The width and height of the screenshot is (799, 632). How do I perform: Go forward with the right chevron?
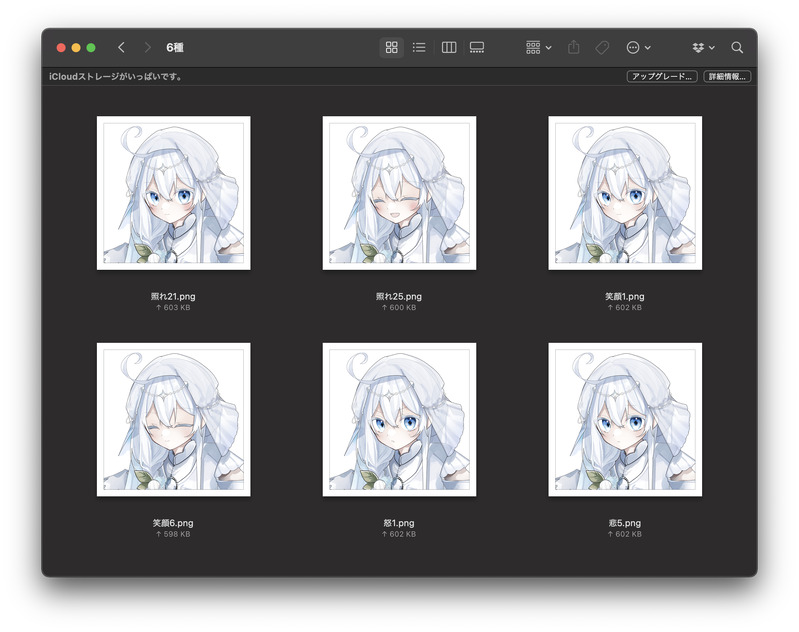coord(148,47)
